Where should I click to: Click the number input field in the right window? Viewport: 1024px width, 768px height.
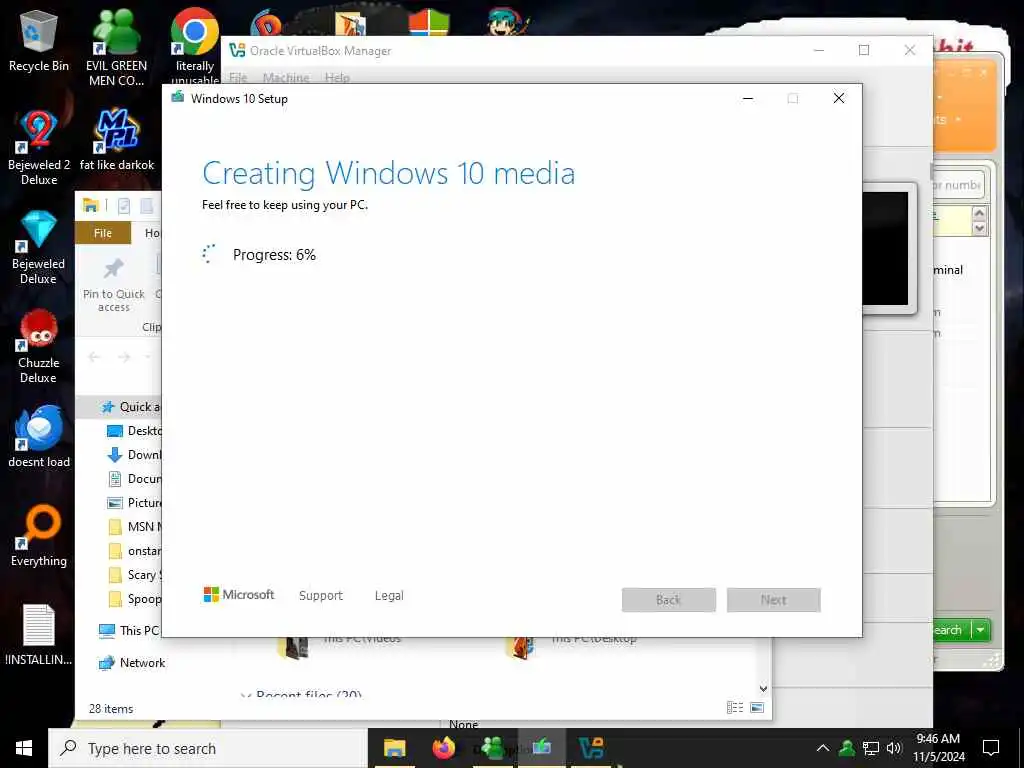point(957,185)
